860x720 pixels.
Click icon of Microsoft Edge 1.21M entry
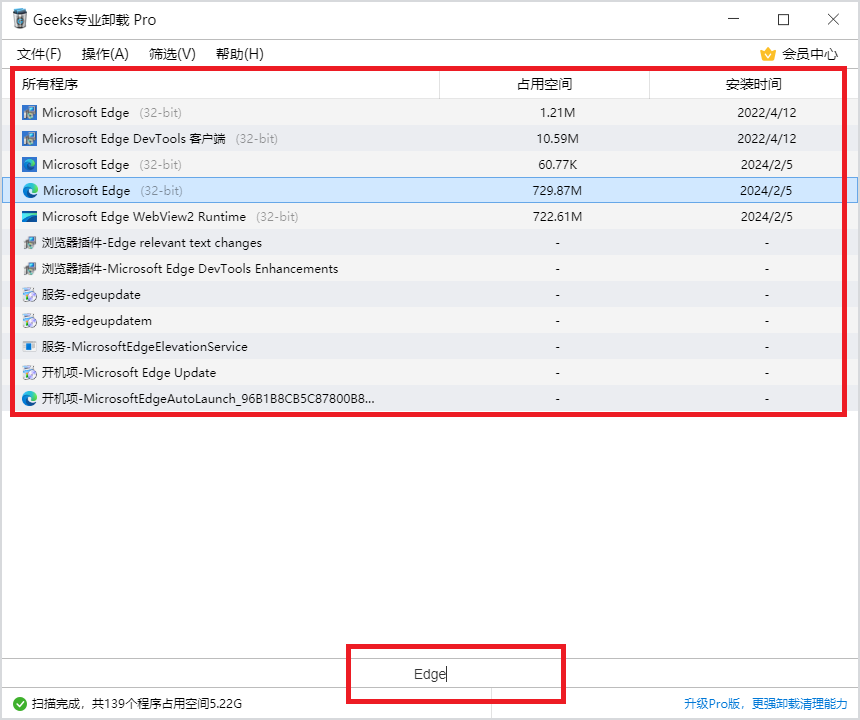click(29, 112)
